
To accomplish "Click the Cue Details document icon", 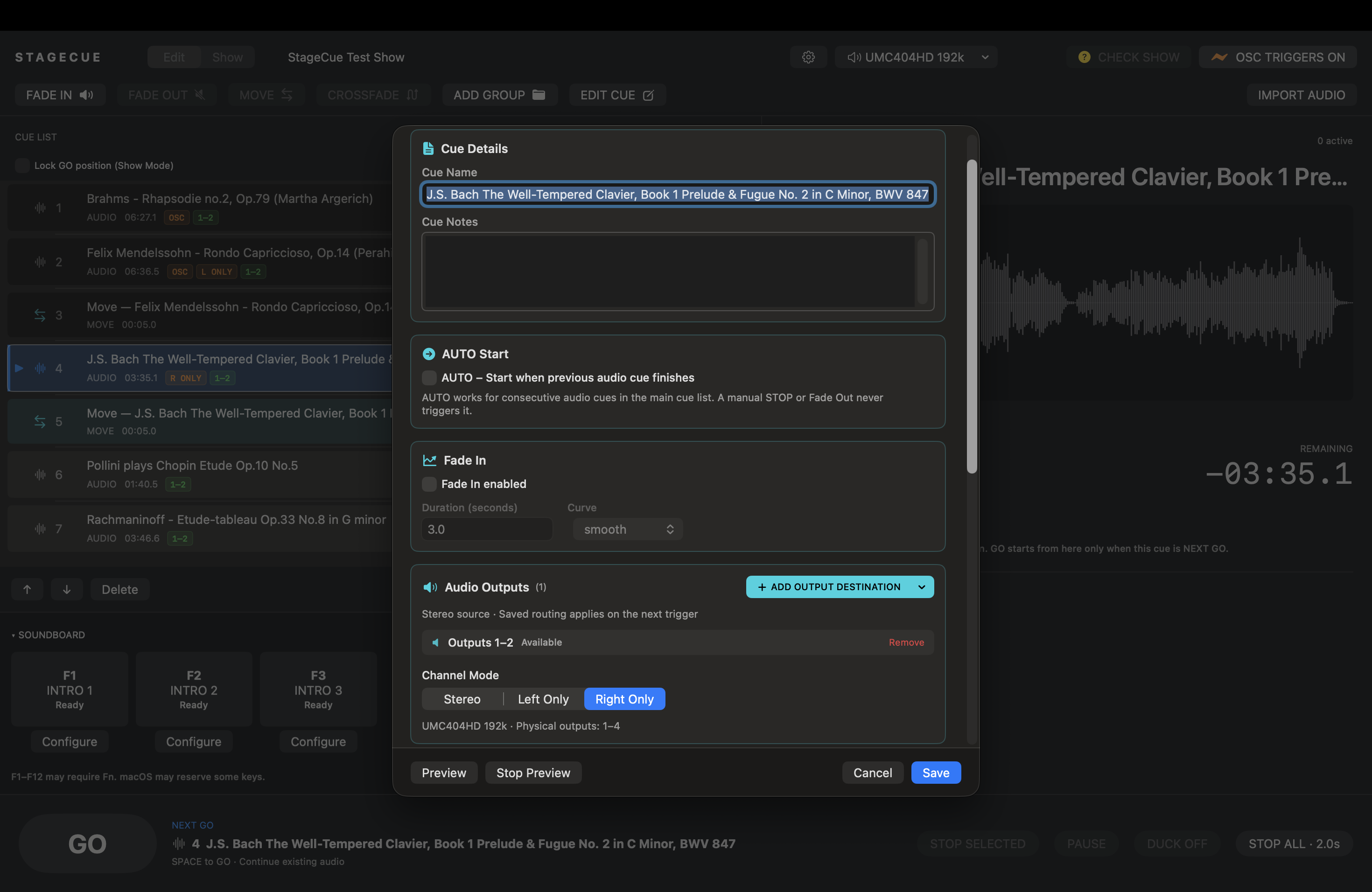I will point(428,149).
